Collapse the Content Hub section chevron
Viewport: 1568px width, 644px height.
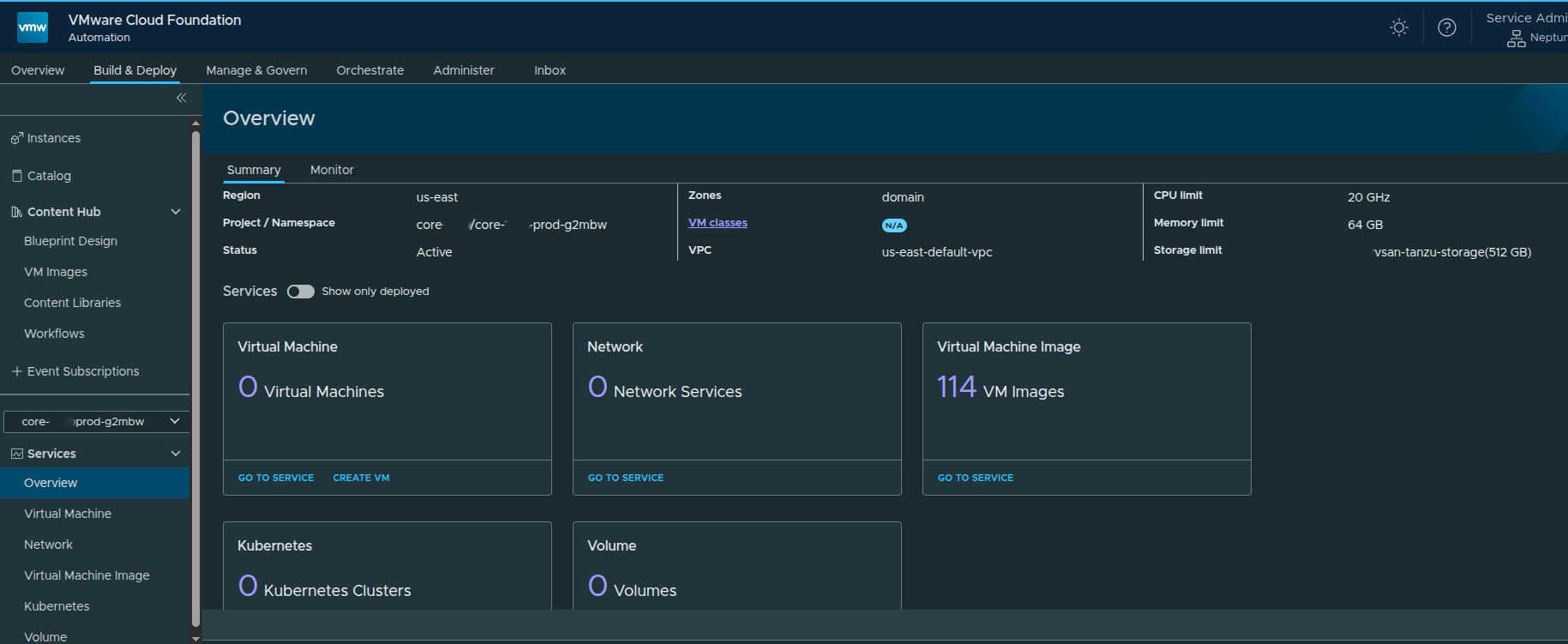coord(176,212)
